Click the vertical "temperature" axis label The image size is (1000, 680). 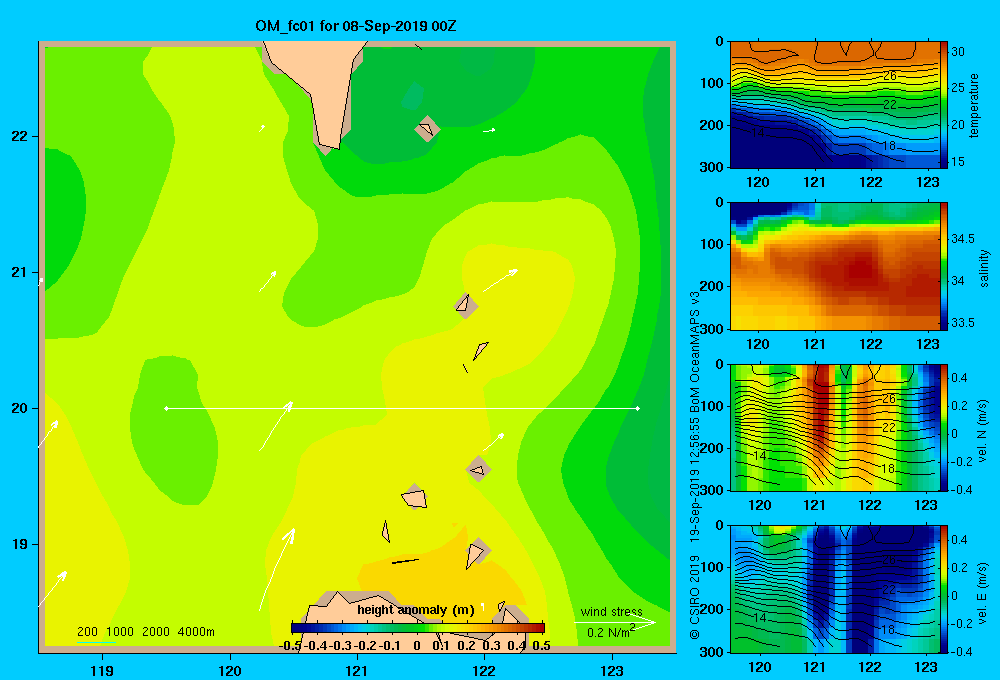974,105
